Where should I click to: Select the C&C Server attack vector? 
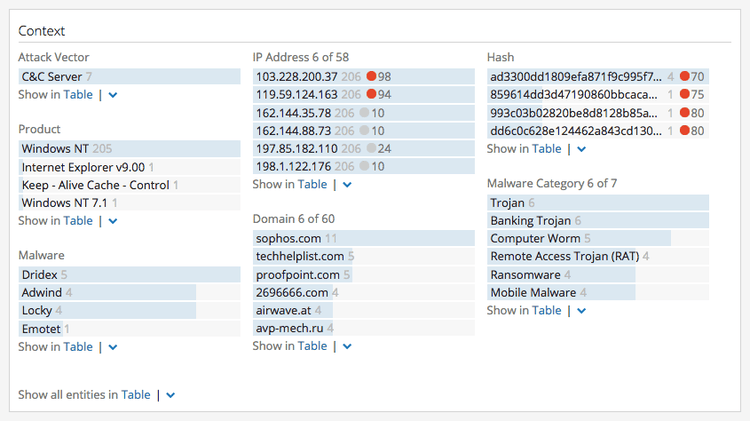(x=51, y=76)
